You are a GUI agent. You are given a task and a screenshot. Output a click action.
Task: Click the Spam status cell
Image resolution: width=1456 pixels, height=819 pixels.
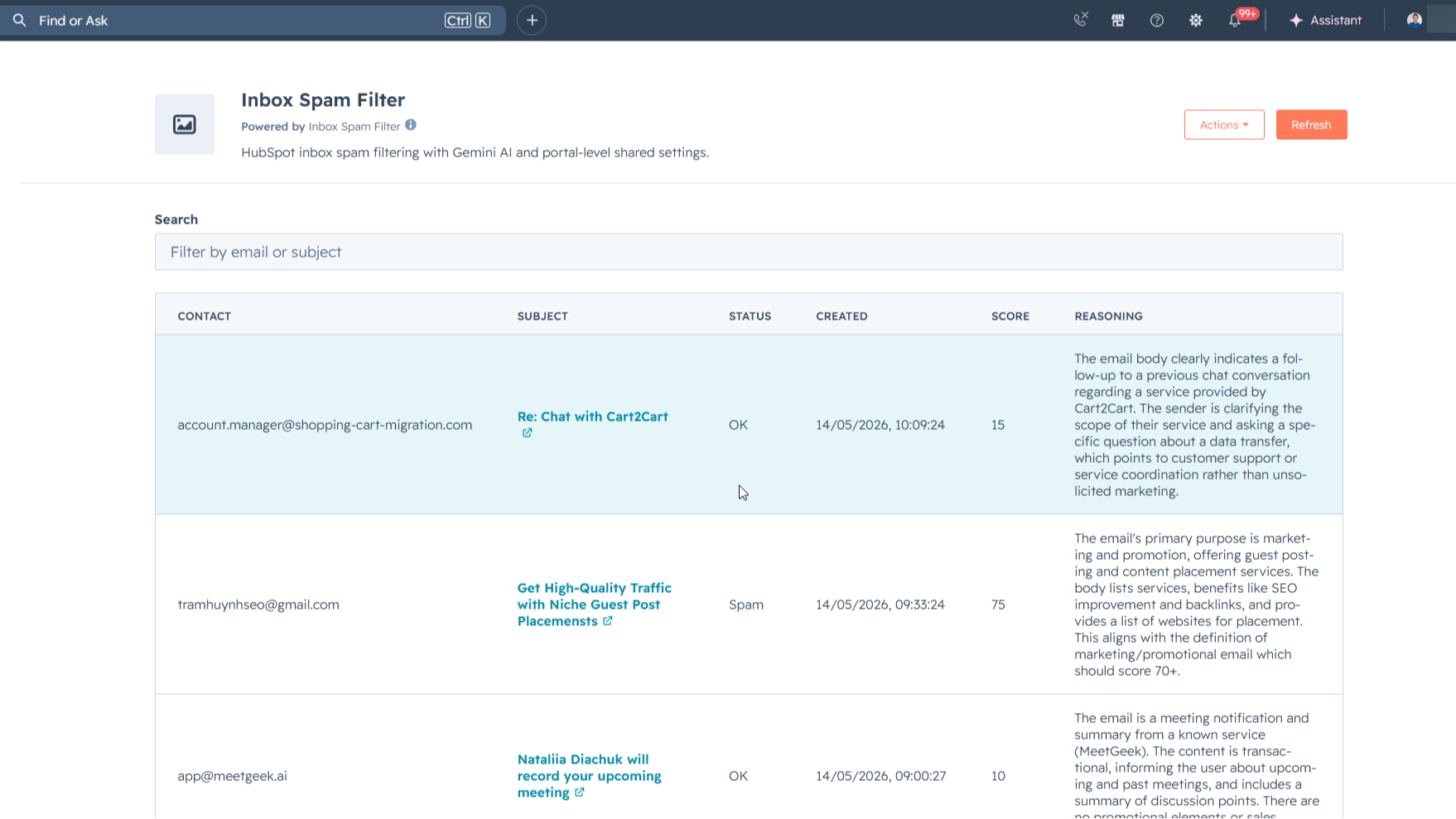[746, 605]
